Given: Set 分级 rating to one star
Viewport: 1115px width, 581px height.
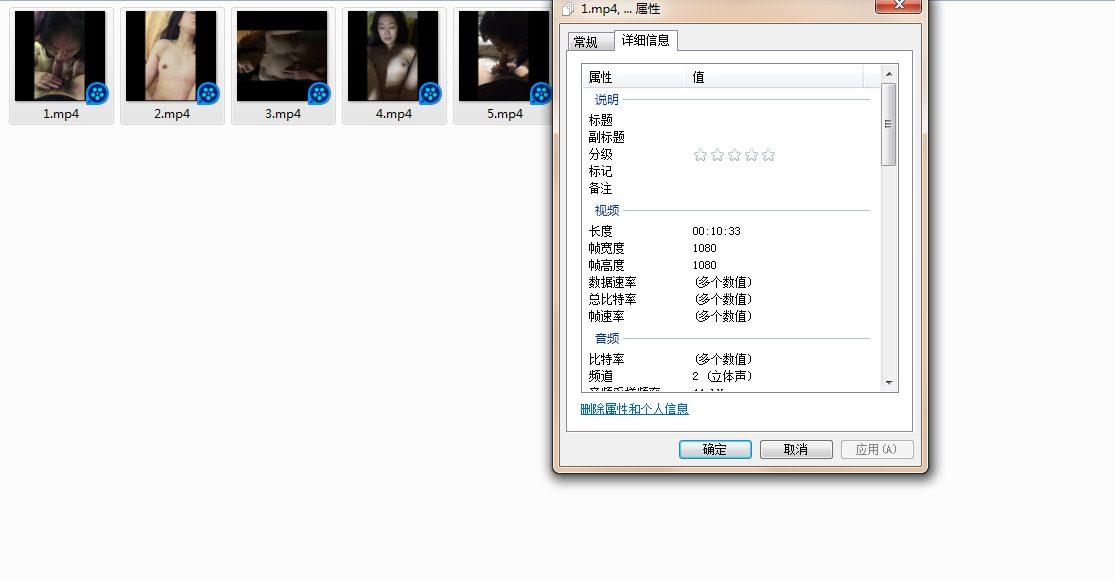Looking at the screenshot, I should [x=700, y=155].
